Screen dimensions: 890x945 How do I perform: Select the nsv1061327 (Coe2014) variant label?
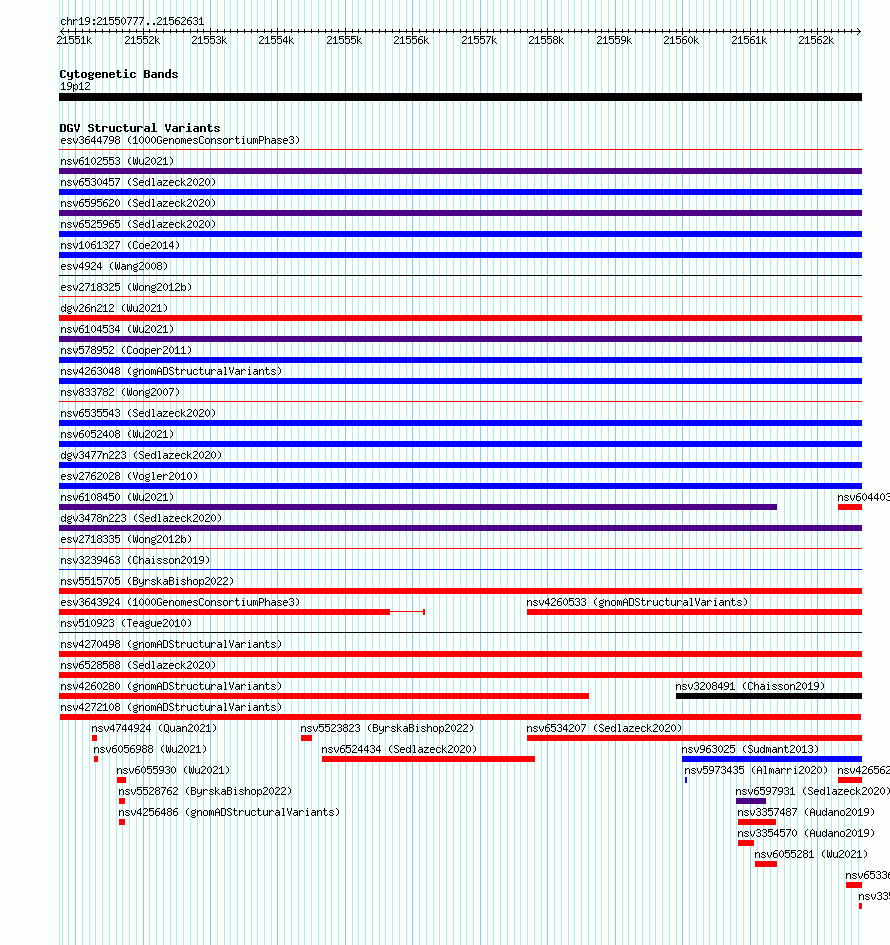pos(120,245)
